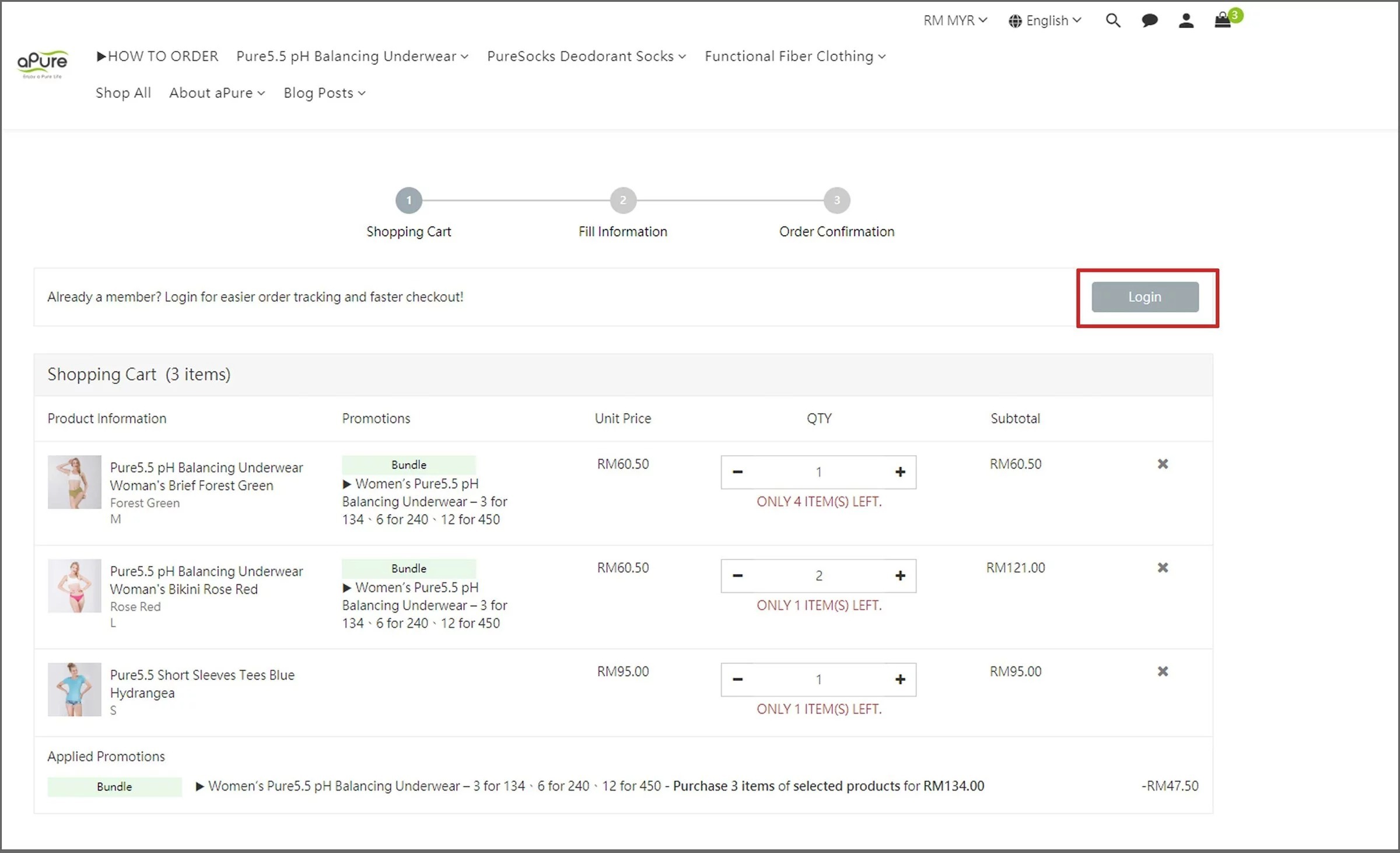The height and width of the screenshot is (853, 1400).
Task: Click the Login button
Action: point(1144,297)
